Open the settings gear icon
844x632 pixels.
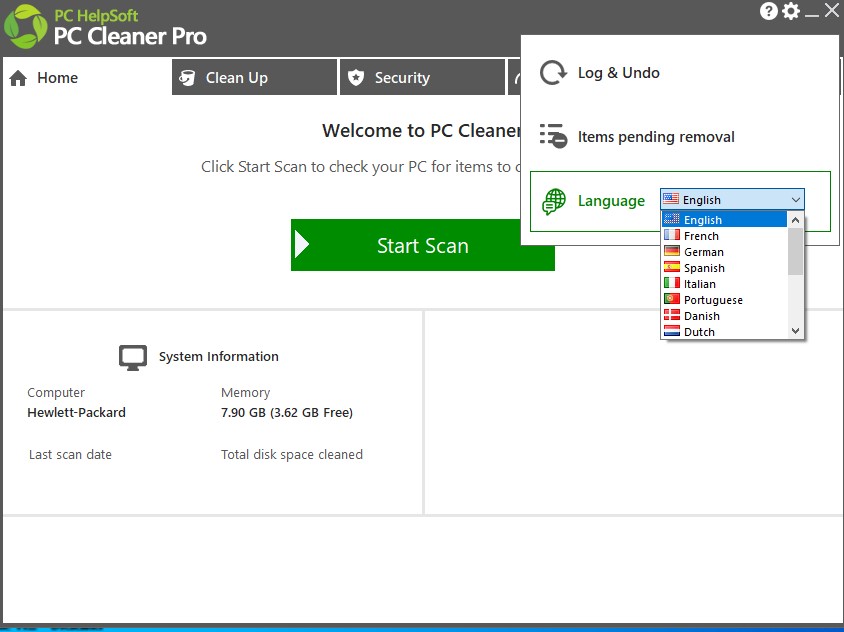pos(791,11)
